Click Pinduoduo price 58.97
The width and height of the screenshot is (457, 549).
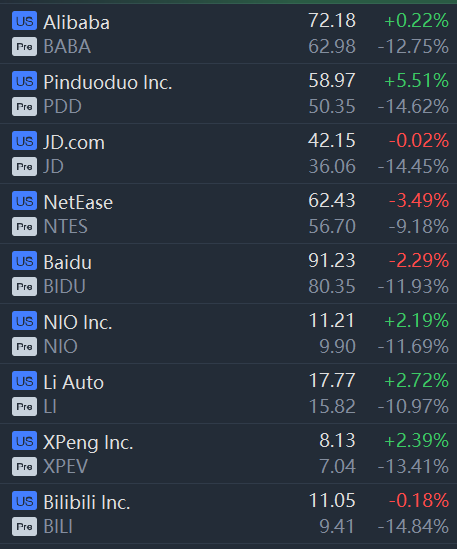[x=332, y=81]
